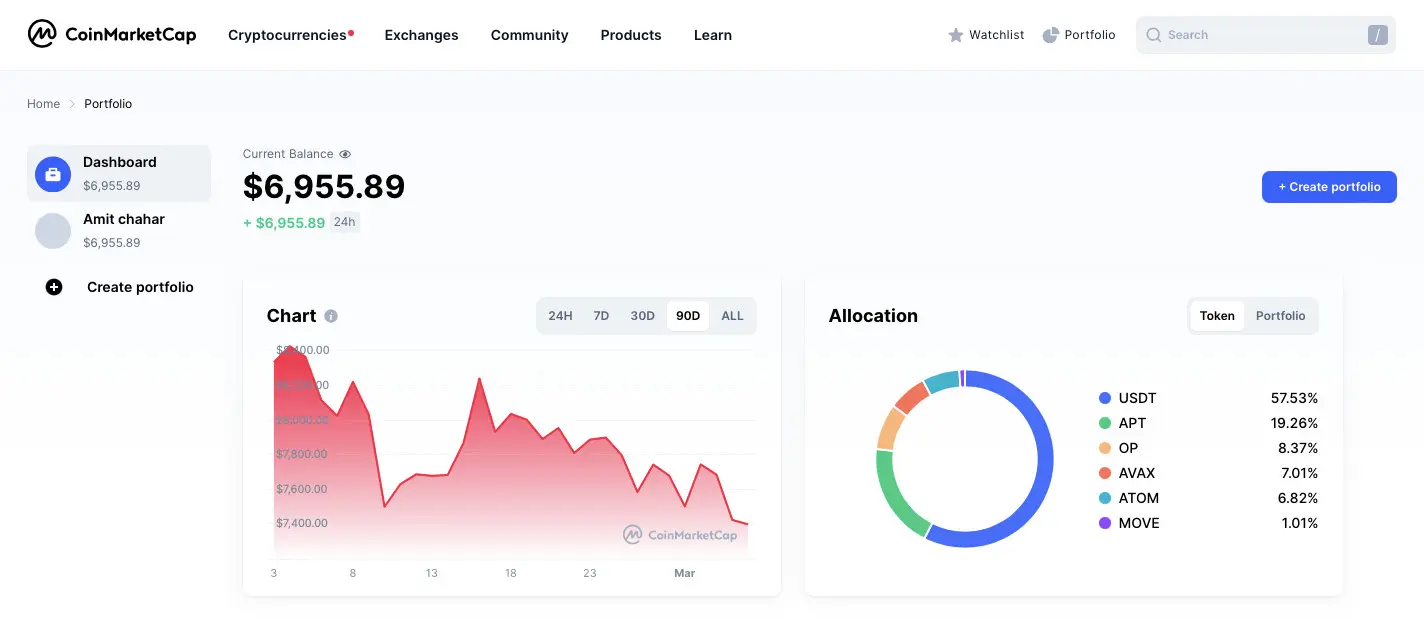Select the 7D chart range
Image resolution: width=1424 pixels, height=619 pixels.
point(601,315)
